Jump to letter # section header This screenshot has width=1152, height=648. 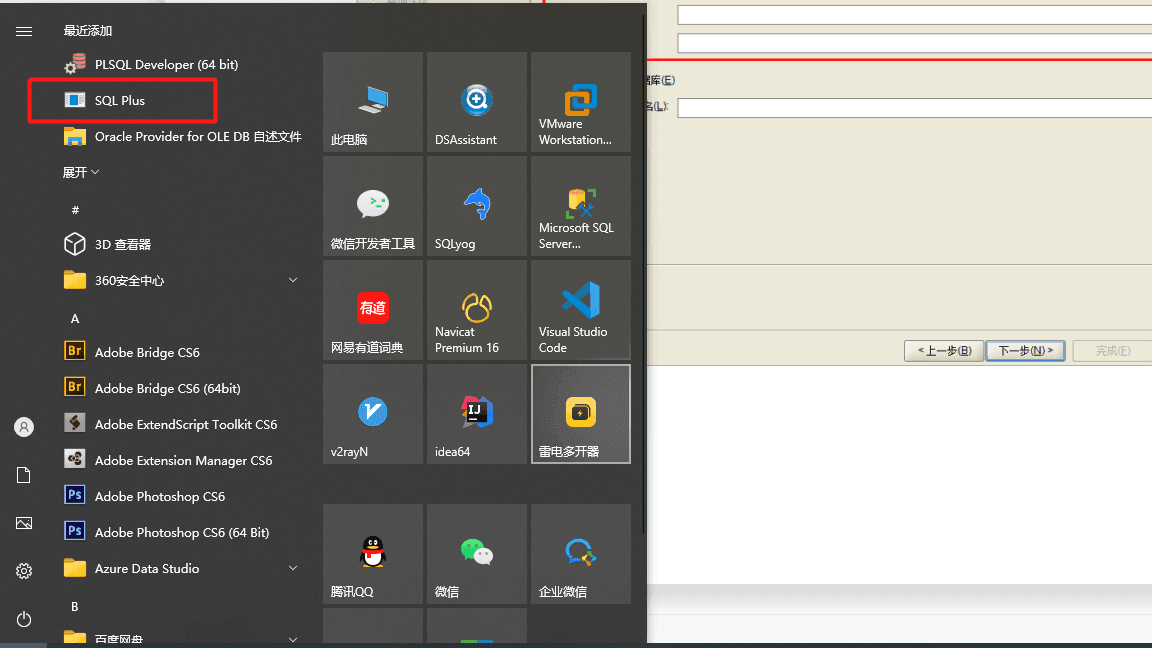[75, 210]
